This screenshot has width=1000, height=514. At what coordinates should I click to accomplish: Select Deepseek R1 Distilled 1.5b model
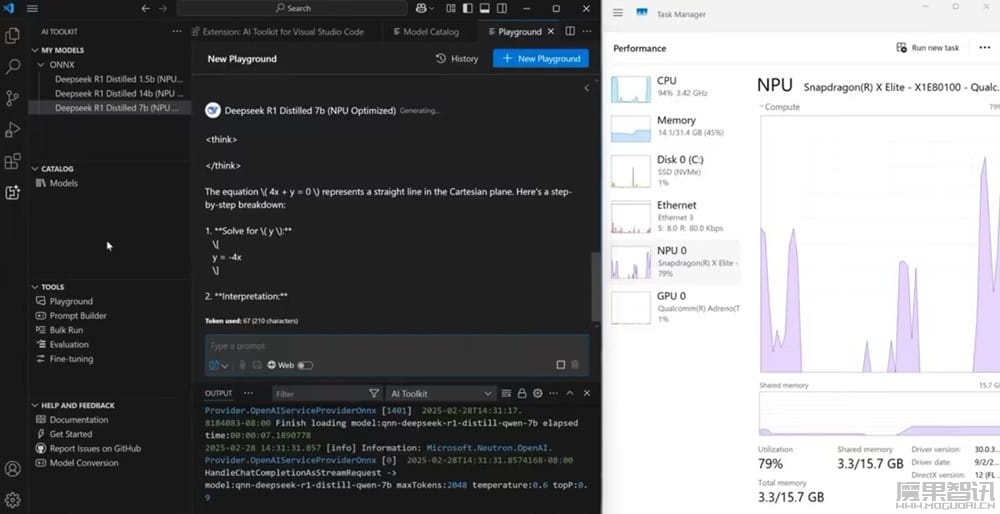click(119, 79)
